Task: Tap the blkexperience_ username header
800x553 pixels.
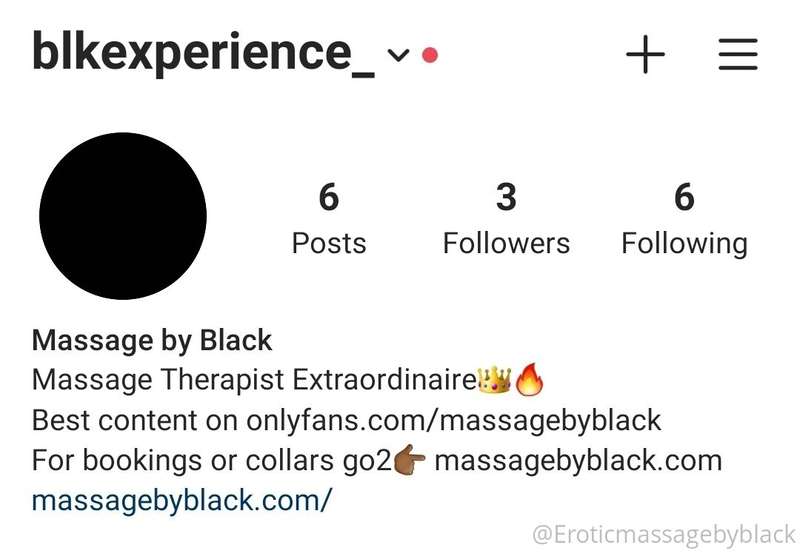Action: (204, 53)
